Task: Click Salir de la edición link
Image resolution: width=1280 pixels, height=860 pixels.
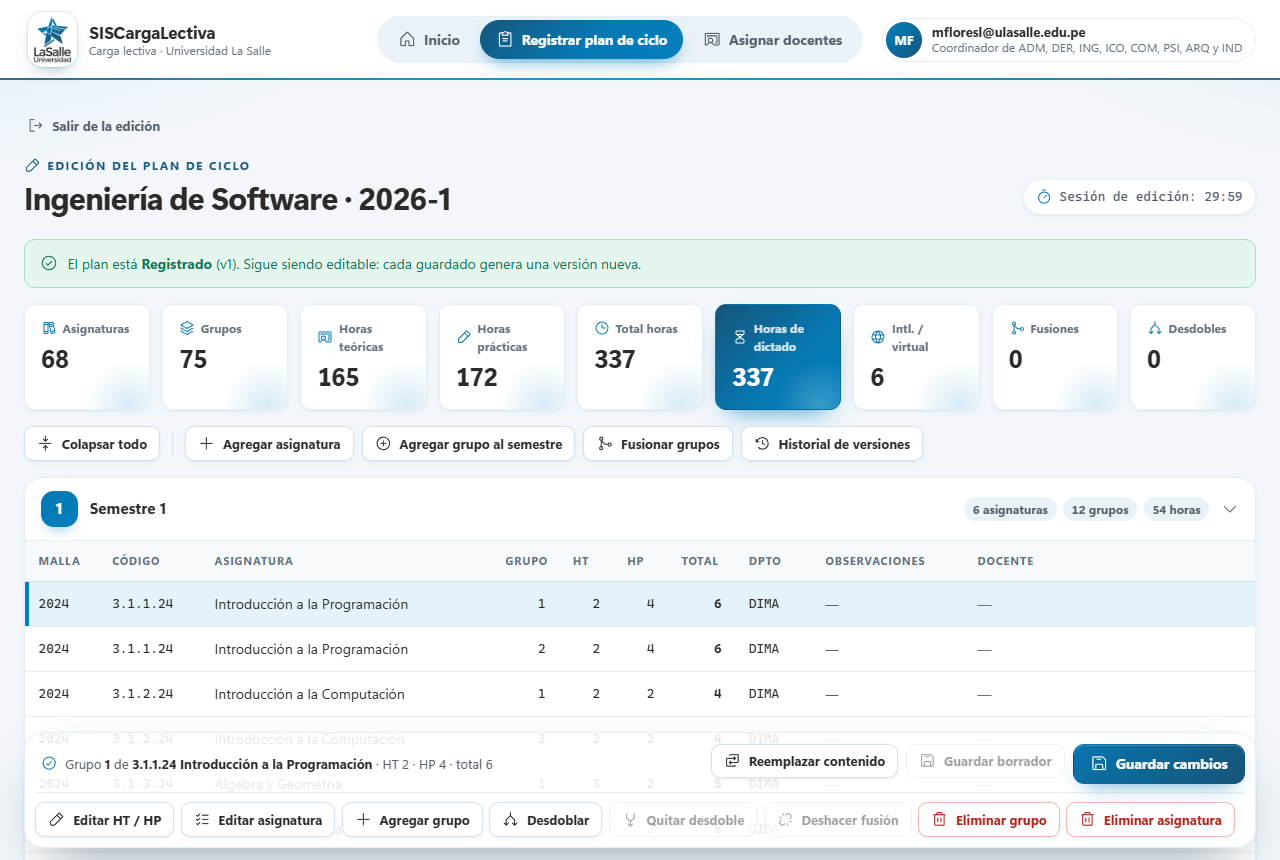Action: point(95,126)
